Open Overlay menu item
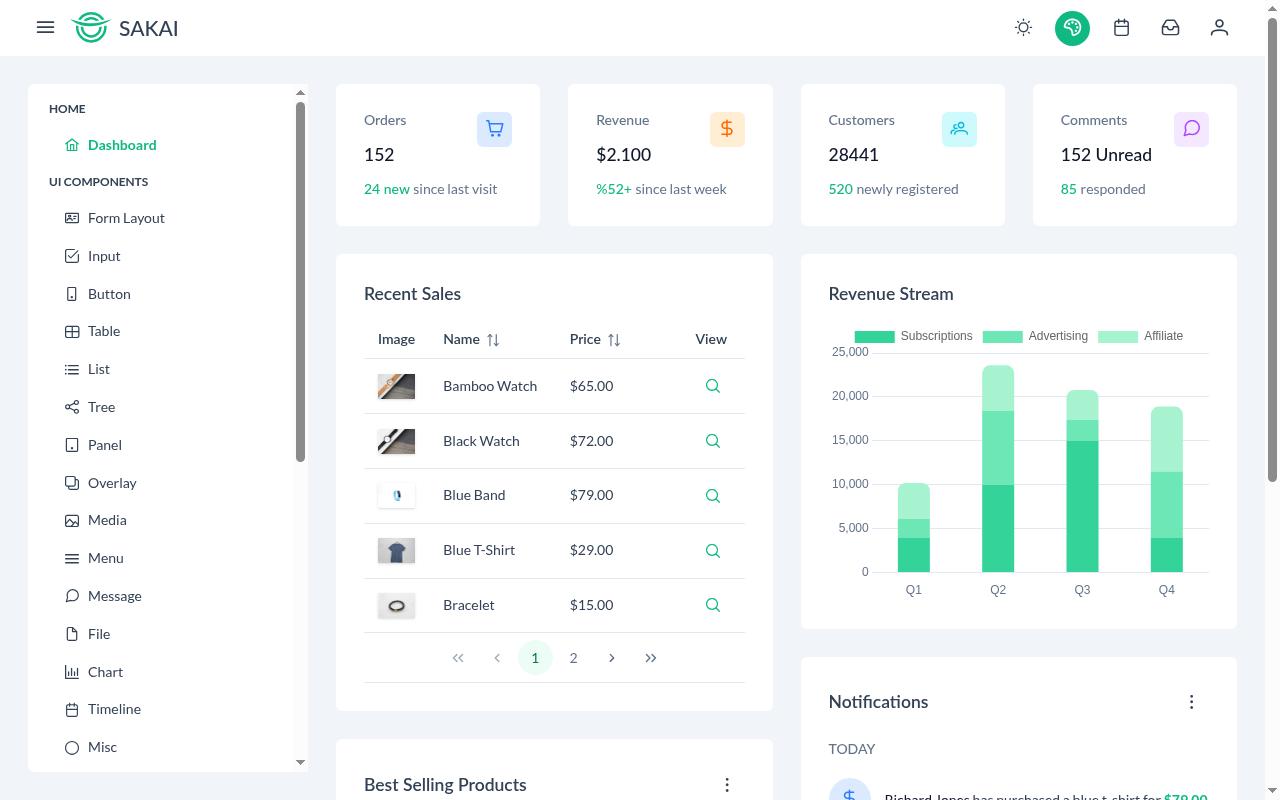 pos(168,483)
